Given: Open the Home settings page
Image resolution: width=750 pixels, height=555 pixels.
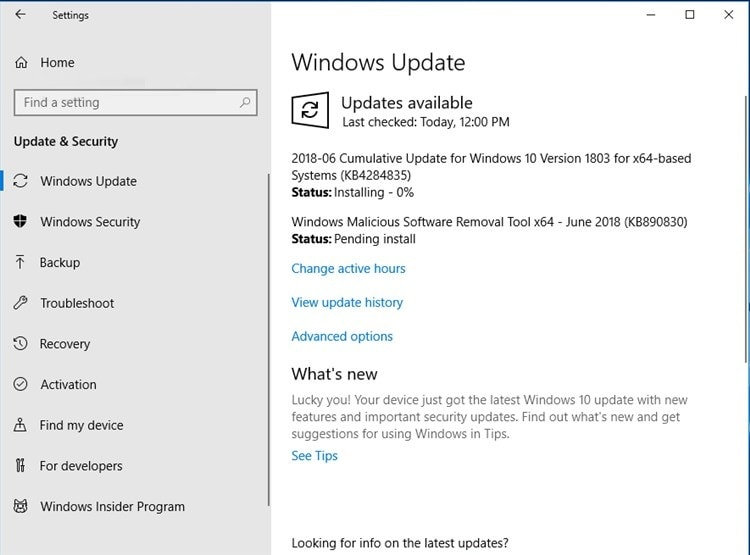Looking at the screenshot, I should (x=57, y=63).
